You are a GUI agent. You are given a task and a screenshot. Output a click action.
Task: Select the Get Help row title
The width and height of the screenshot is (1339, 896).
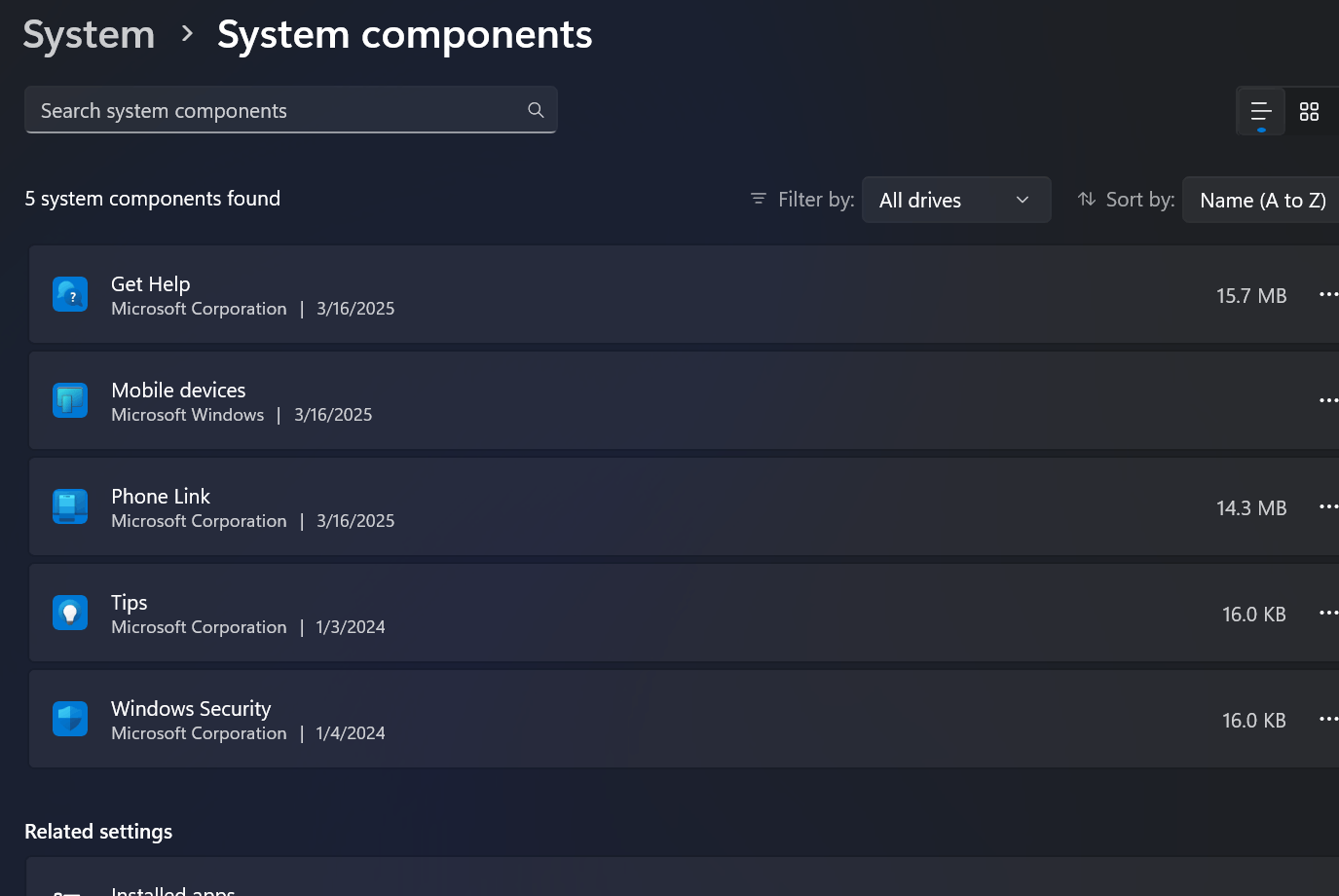[x=151, y=284]
